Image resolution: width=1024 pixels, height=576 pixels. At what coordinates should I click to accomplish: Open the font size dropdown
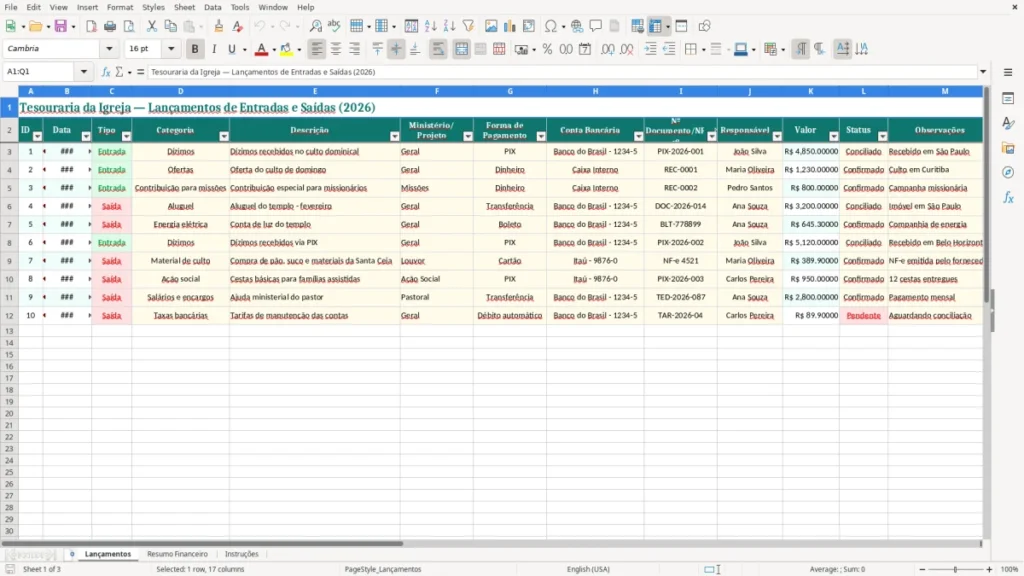(x=171, y=49)
